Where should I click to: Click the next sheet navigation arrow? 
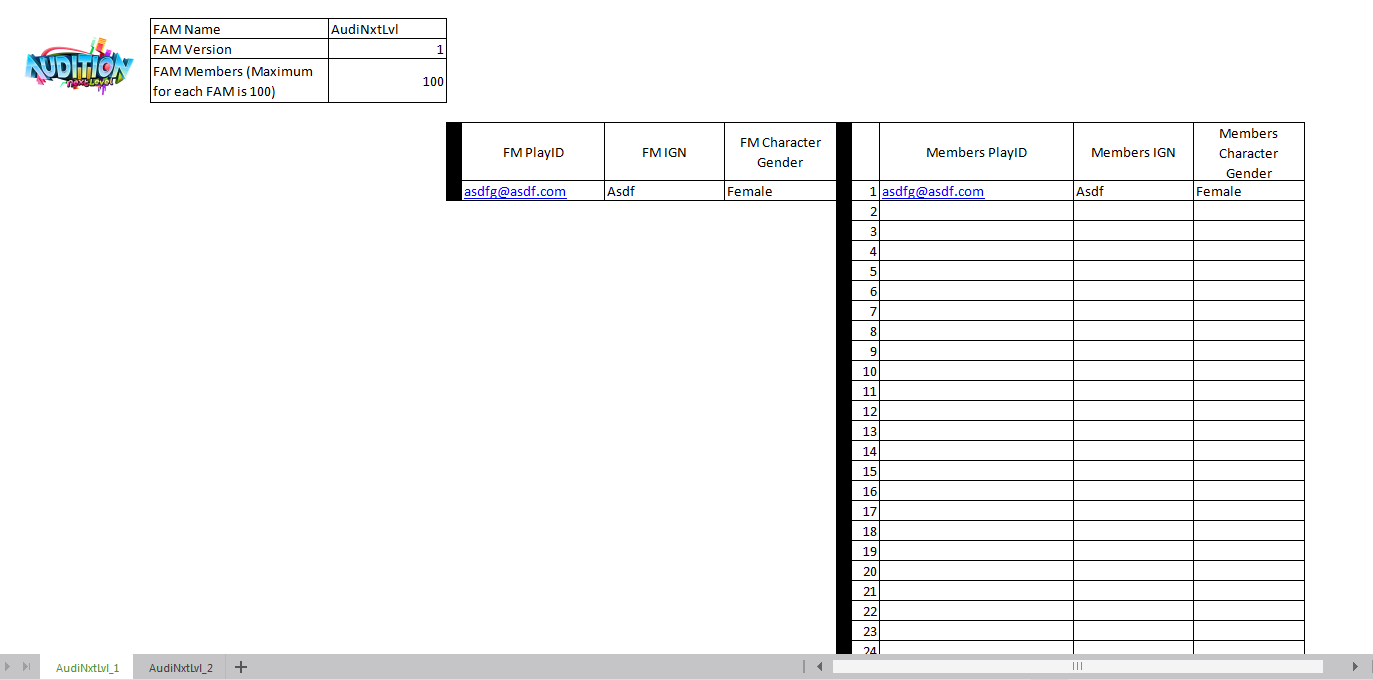[x=26, y=667]
